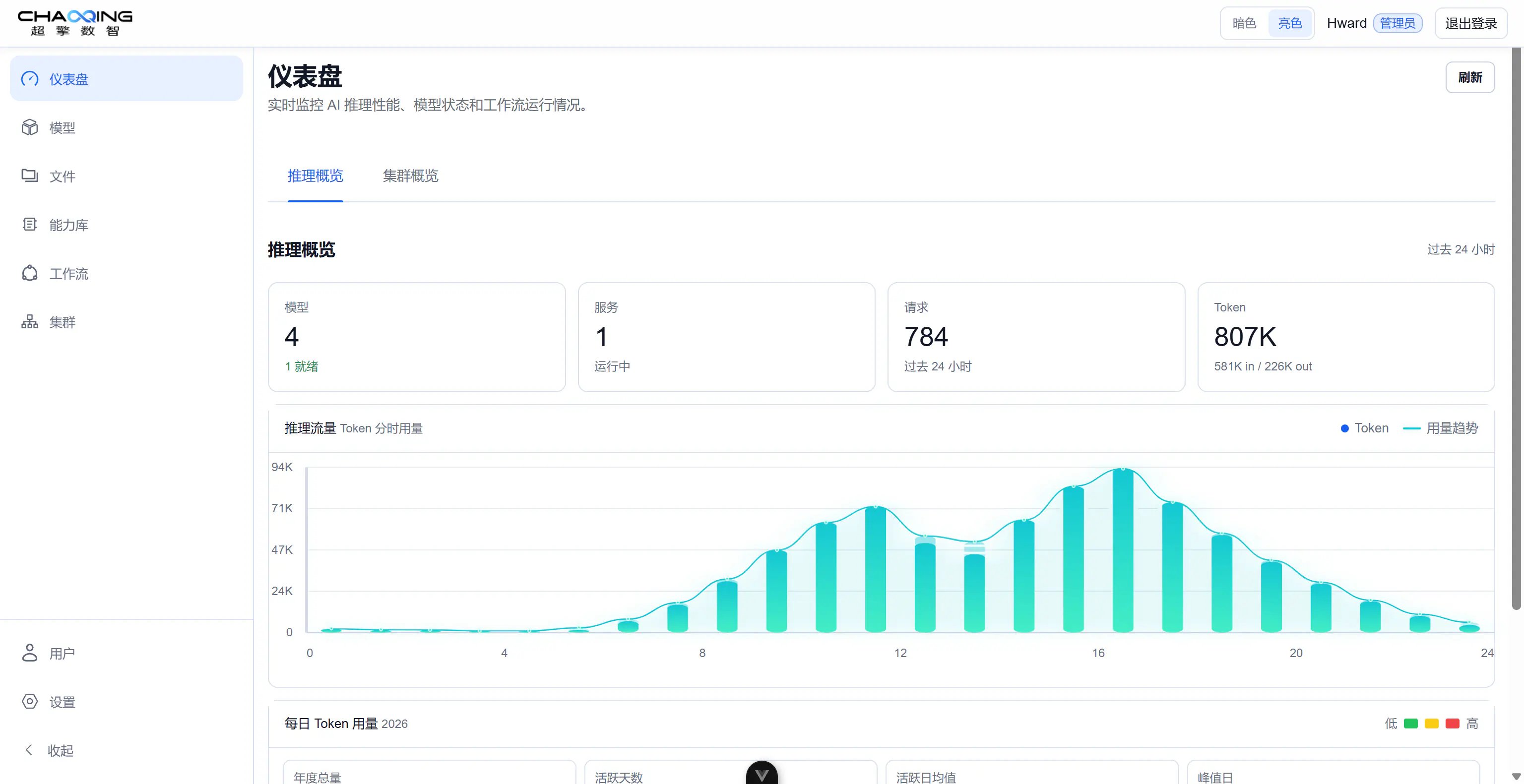
Task: Select the 能力库 library icon
Action: pyautogui.click(x=30, y=224)
